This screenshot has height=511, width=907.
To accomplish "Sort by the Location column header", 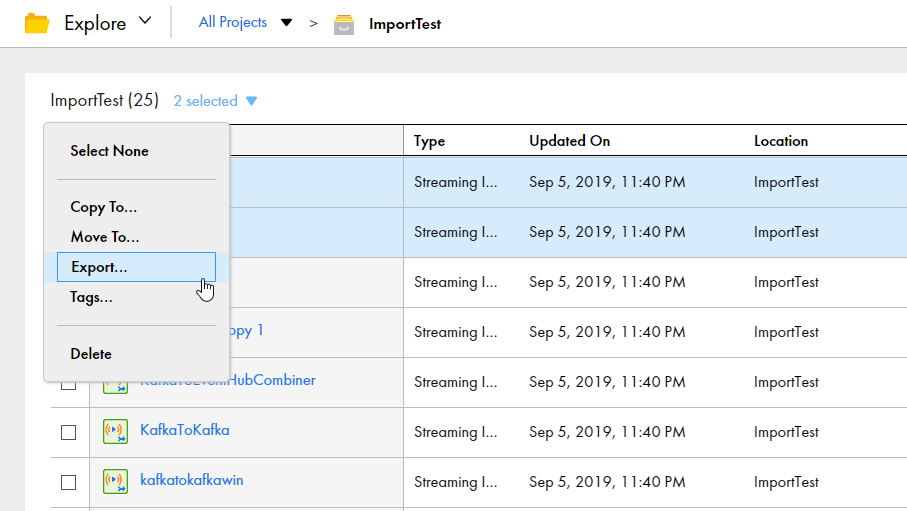I will tap(781, 141).
